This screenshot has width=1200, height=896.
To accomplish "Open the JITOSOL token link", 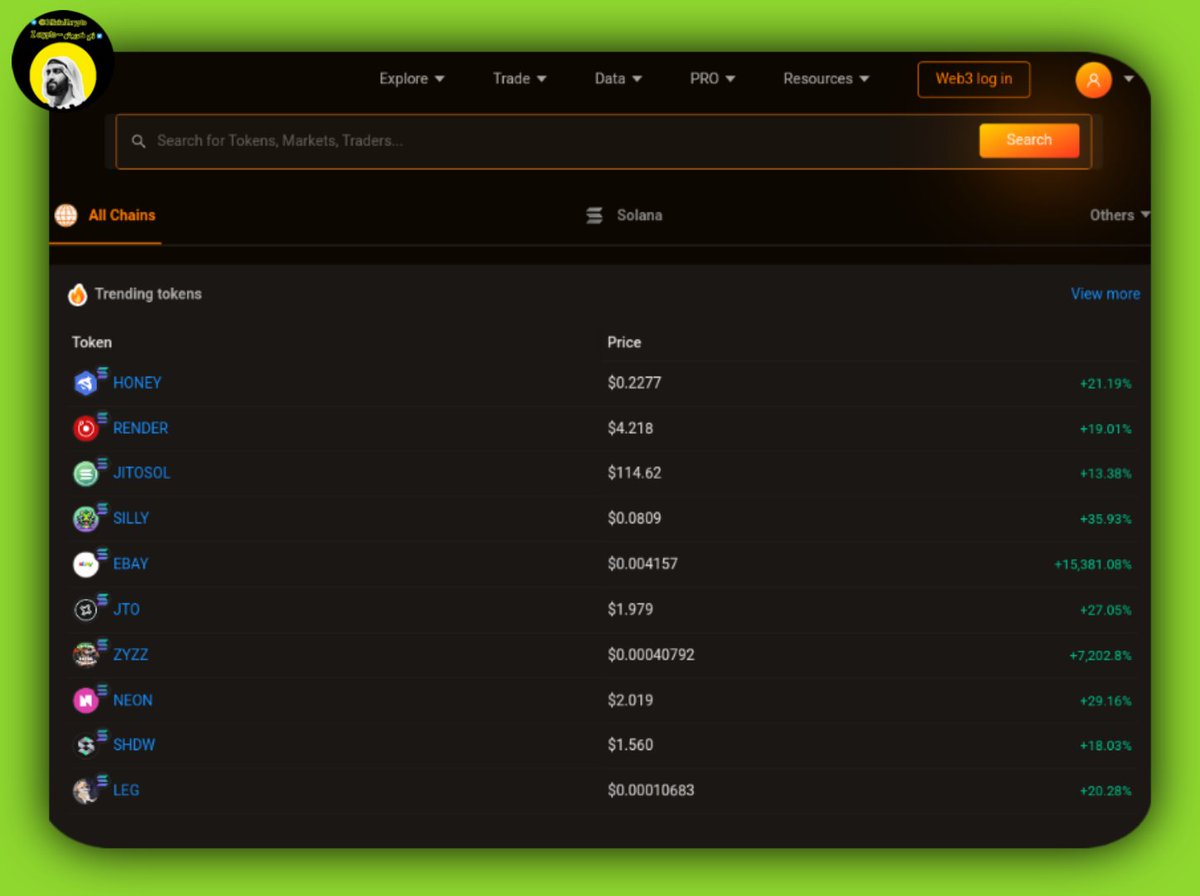I will point(142,473).
